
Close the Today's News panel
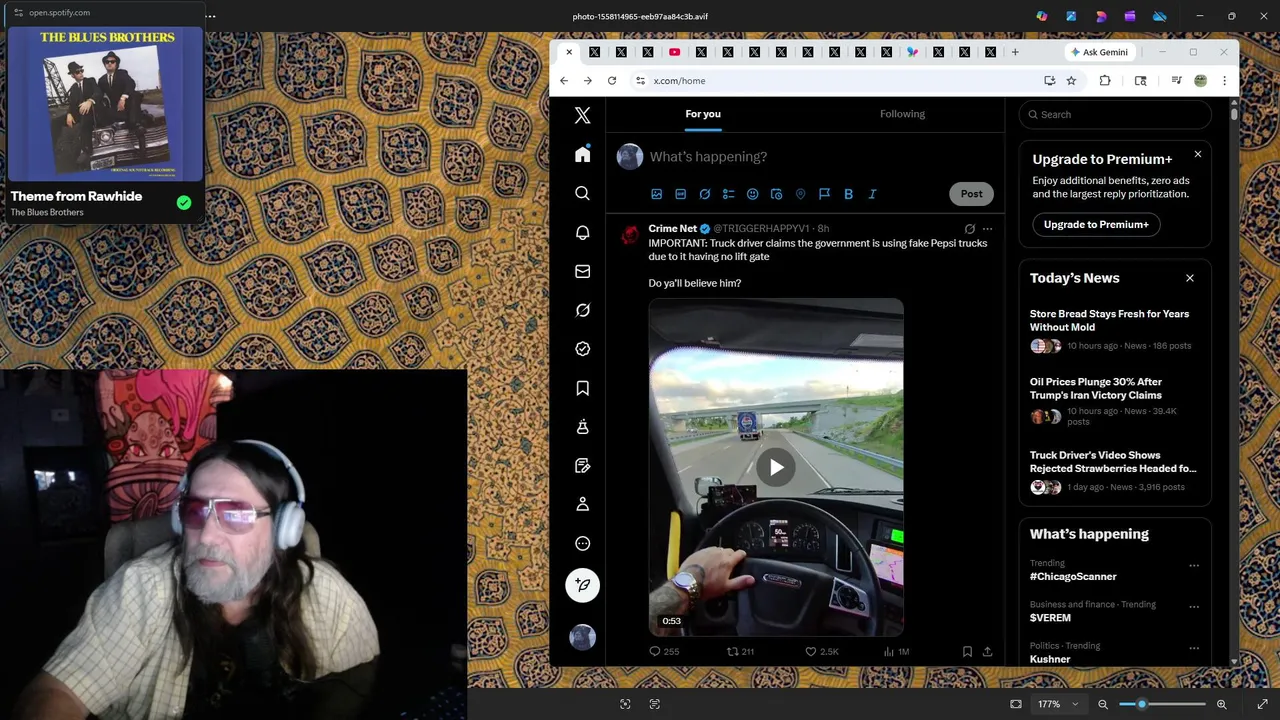click(1189, 278)
